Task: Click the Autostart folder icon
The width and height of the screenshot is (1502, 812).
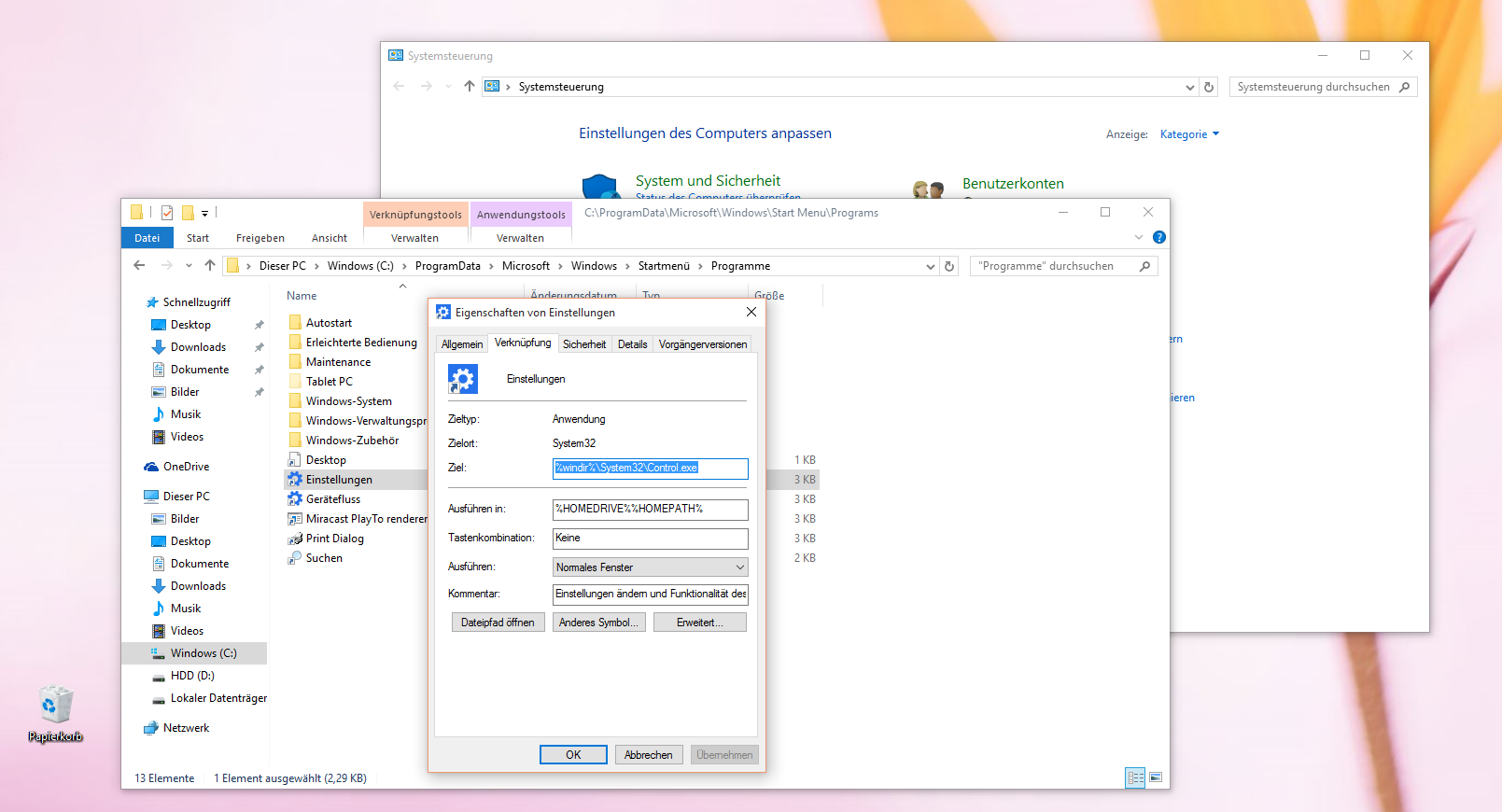Action: click(295, 323)
